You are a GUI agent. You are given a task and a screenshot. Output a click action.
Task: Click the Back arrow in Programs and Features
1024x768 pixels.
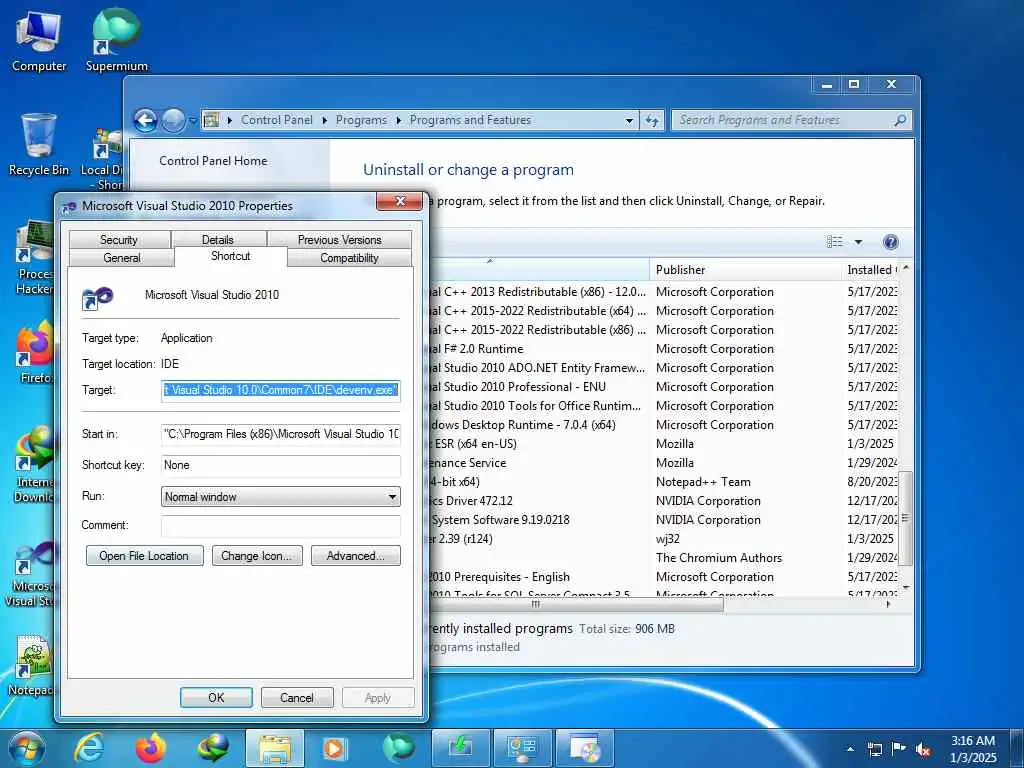pyautogui.click(x=145, y=120)
